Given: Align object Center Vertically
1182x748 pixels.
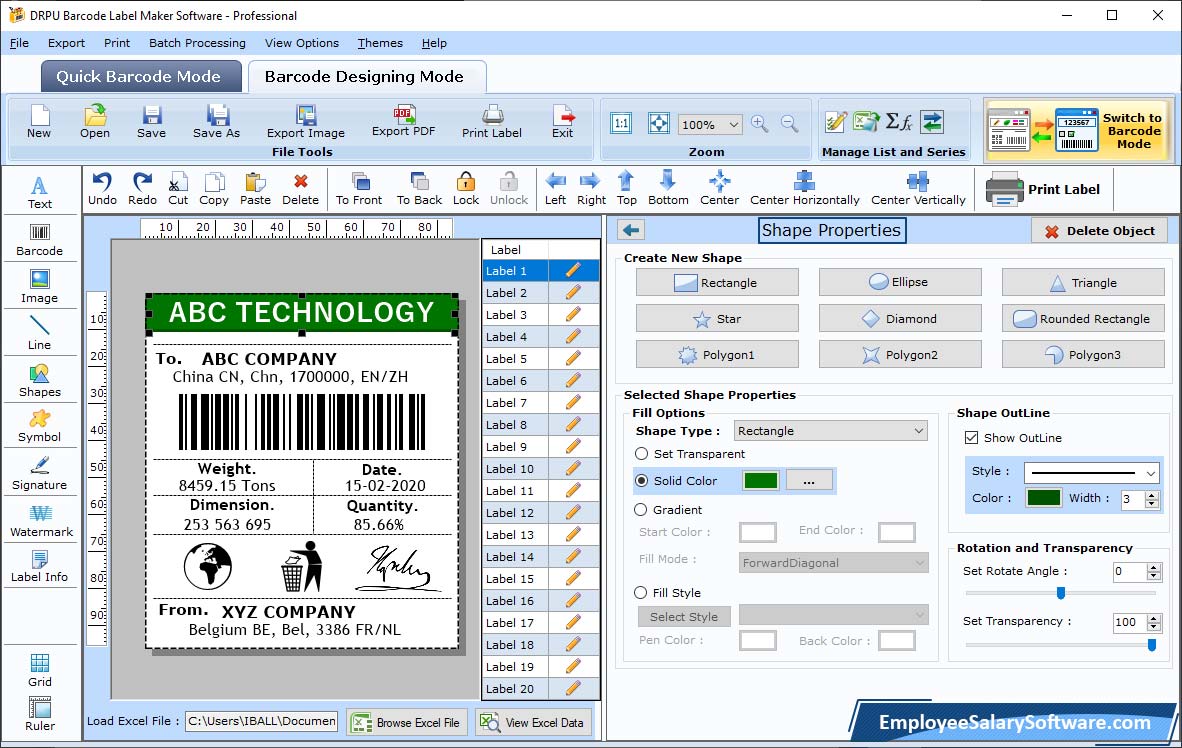Looking at the screenshot, I should (918, 189).
